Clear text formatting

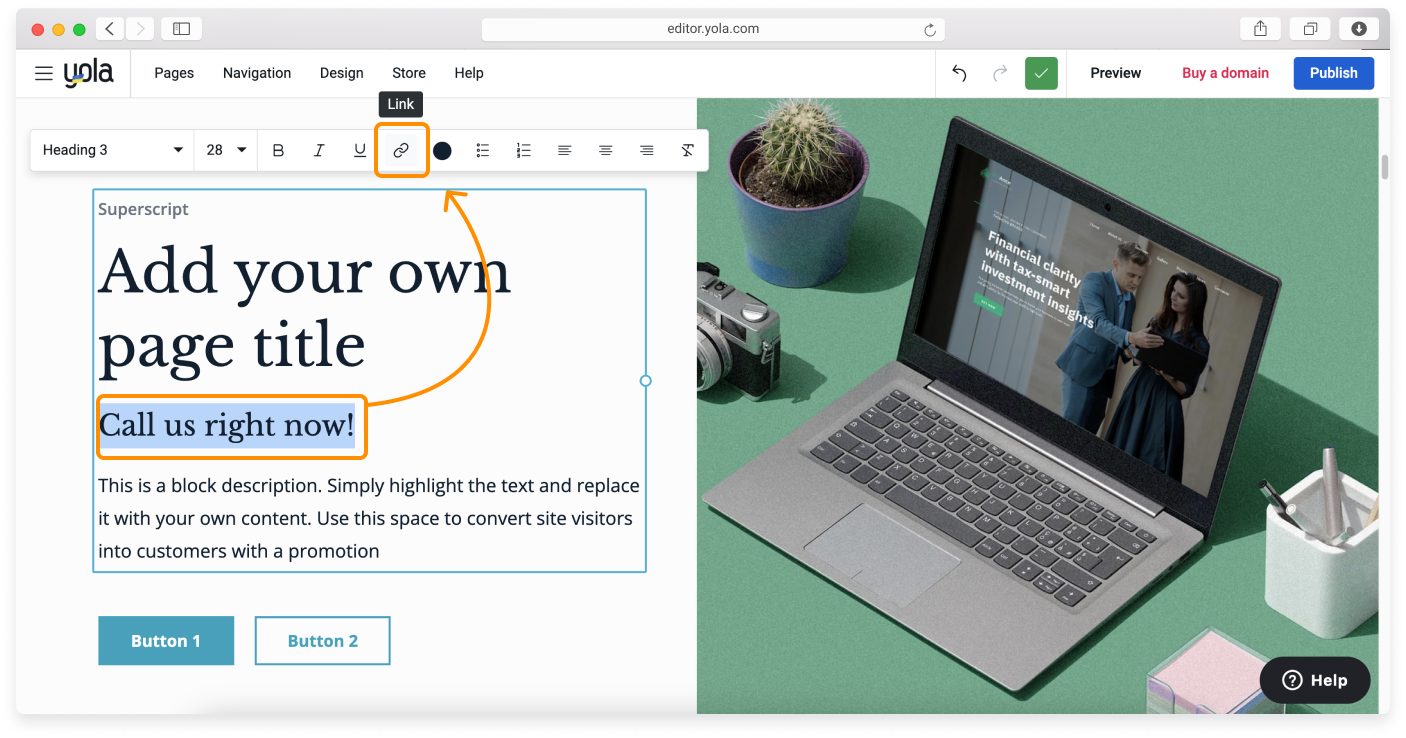tap(688, 150)
